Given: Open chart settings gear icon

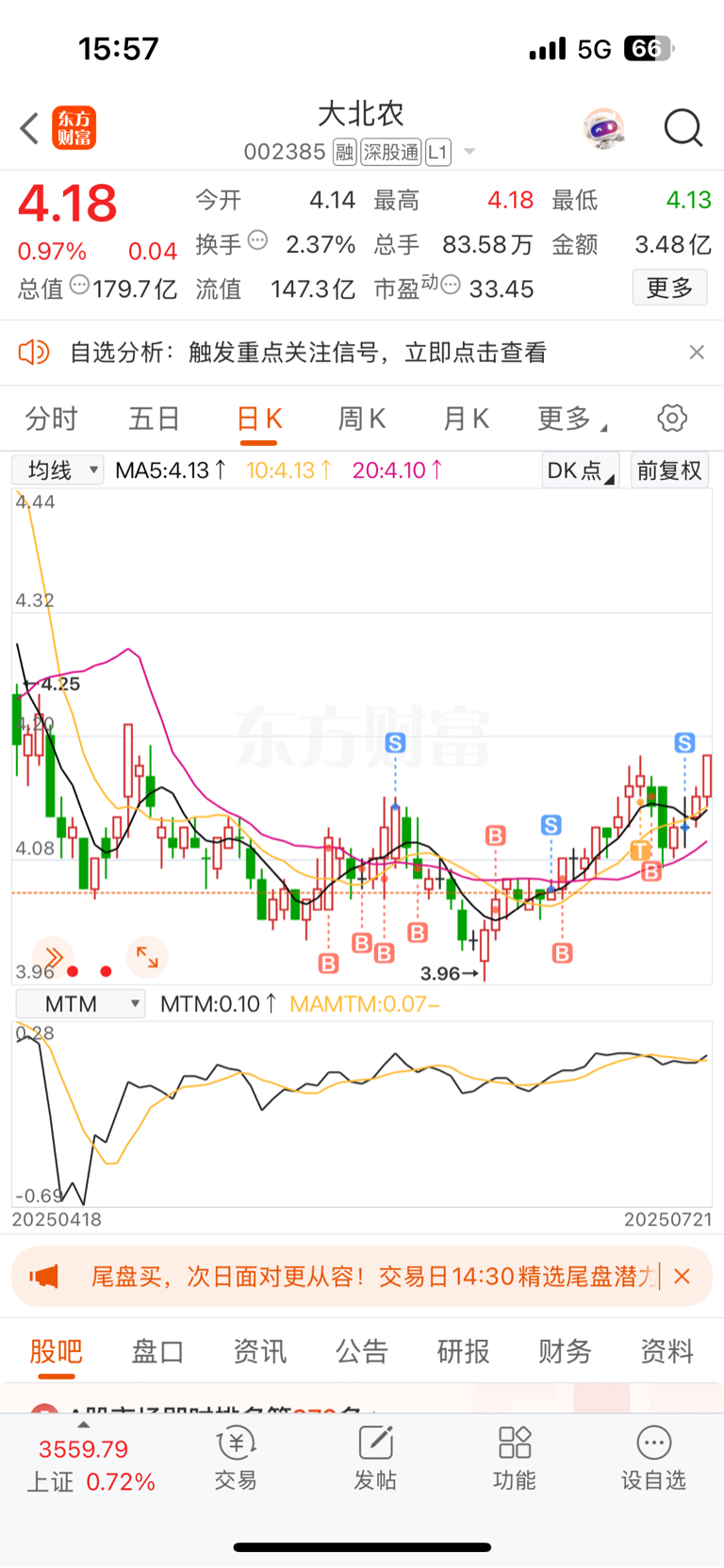Looking at the screenshot, I should click(x=672, y=418).
